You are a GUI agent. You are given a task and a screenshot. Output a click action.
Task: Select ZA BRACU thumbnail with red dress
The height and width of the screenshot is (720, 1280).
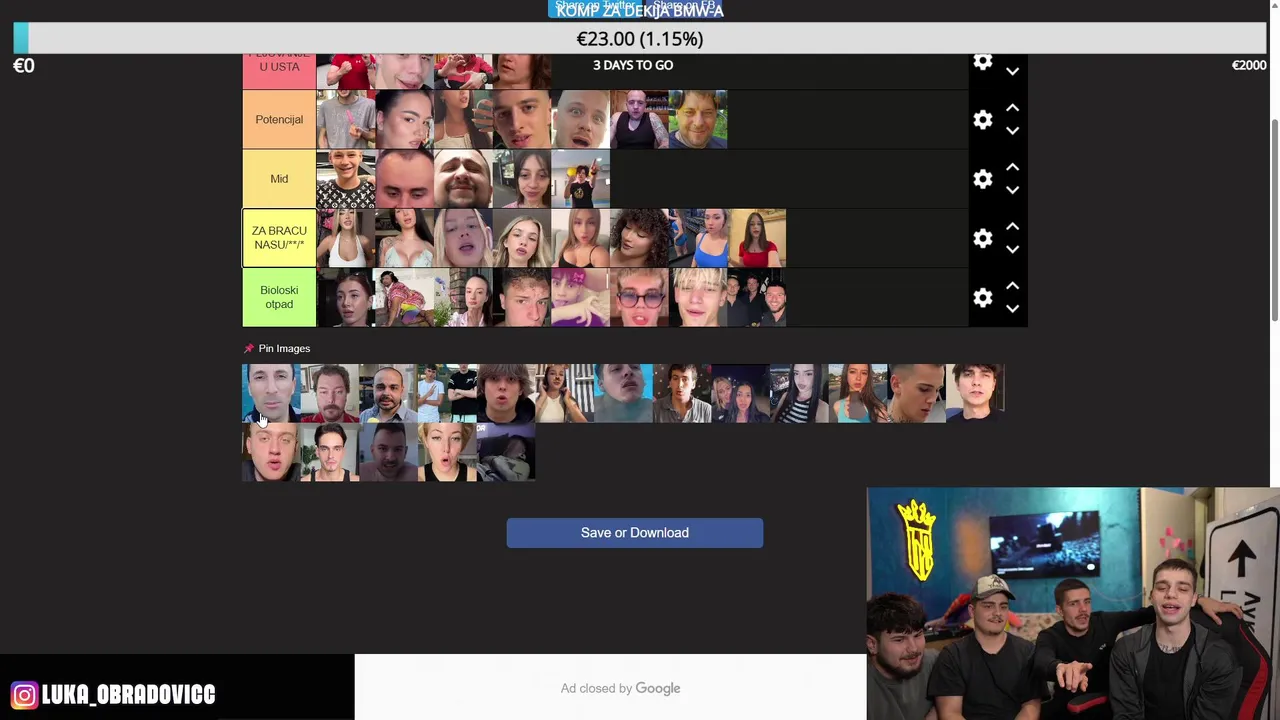(x=756, y=238)
